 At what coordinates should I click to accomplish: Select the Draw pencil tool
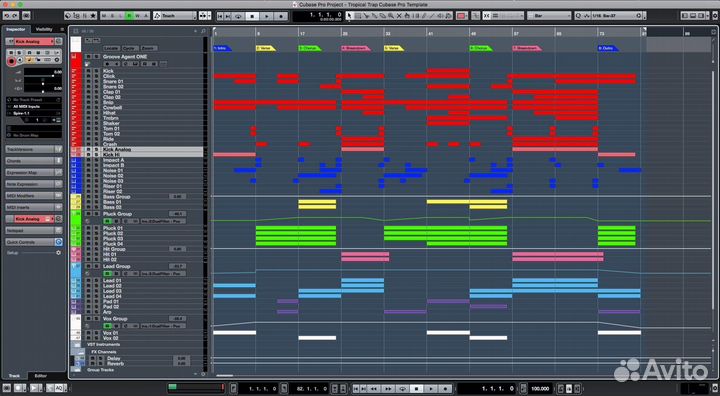click(424, 16)
